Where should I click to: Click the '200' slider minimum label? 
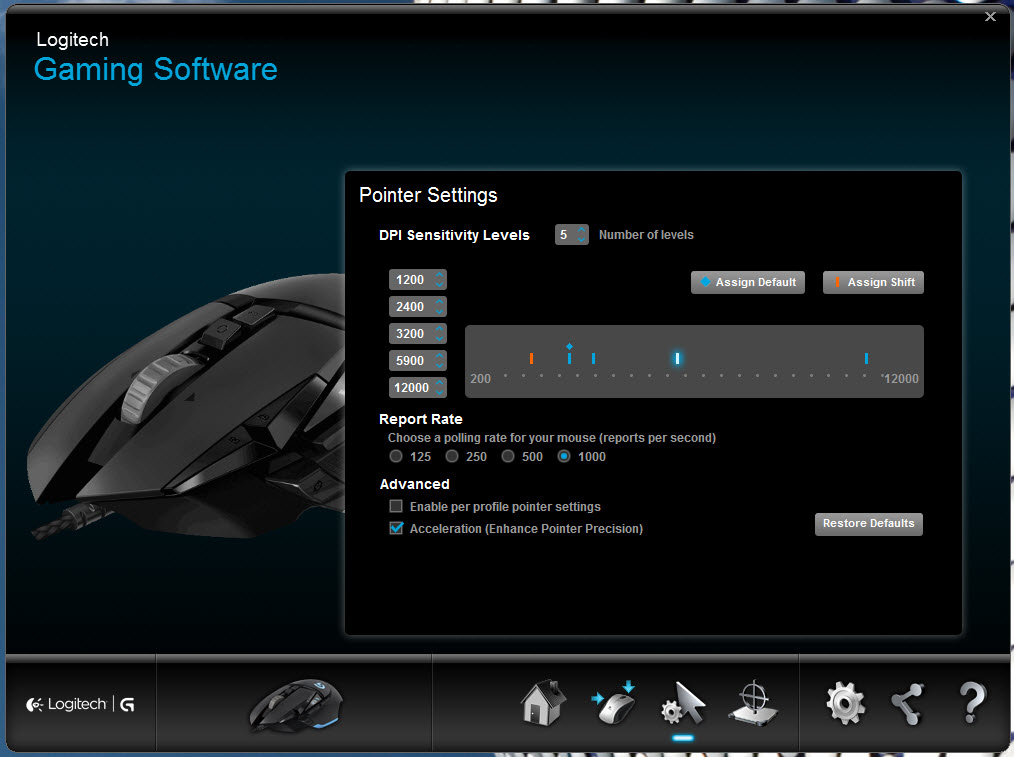coord(480,379)
